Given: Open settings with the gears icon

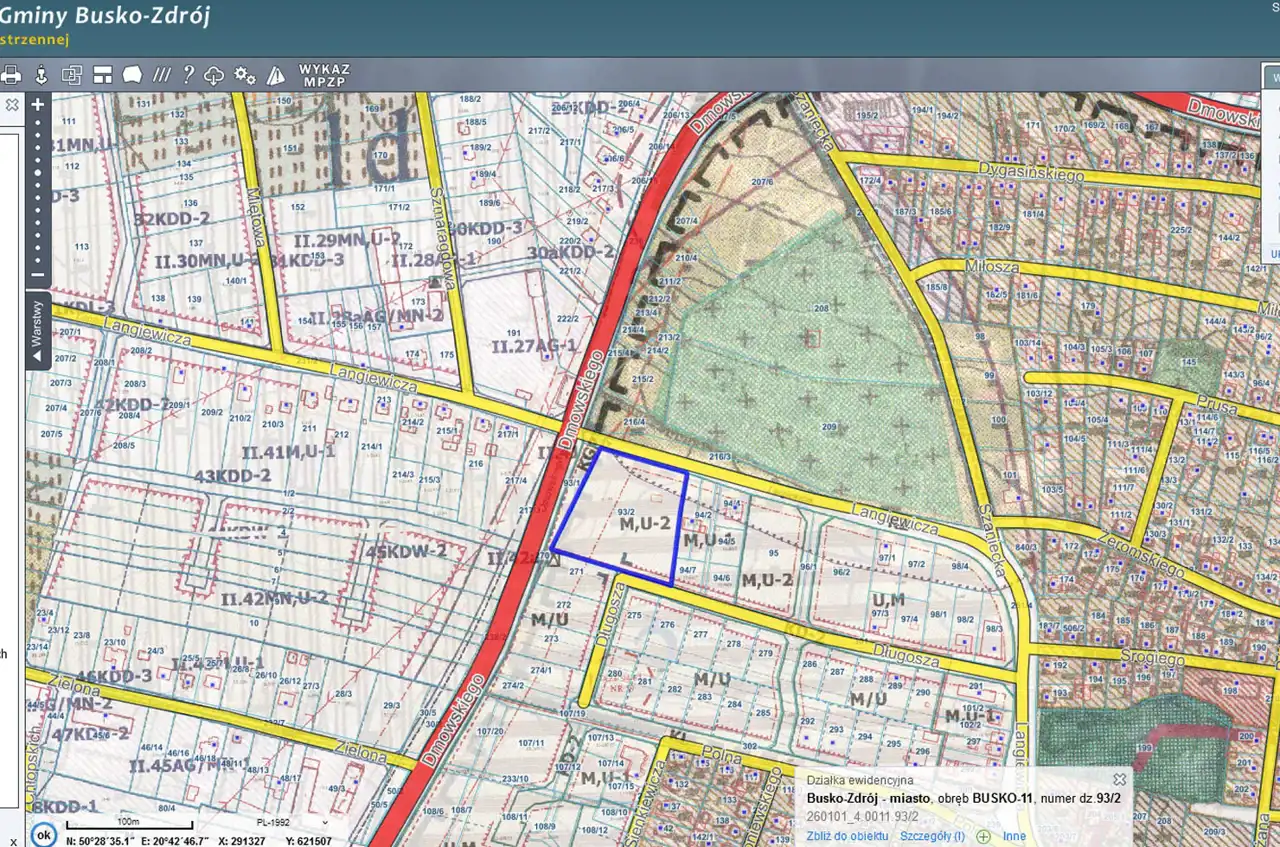Looking at the screenshot, I should point(245,75).
